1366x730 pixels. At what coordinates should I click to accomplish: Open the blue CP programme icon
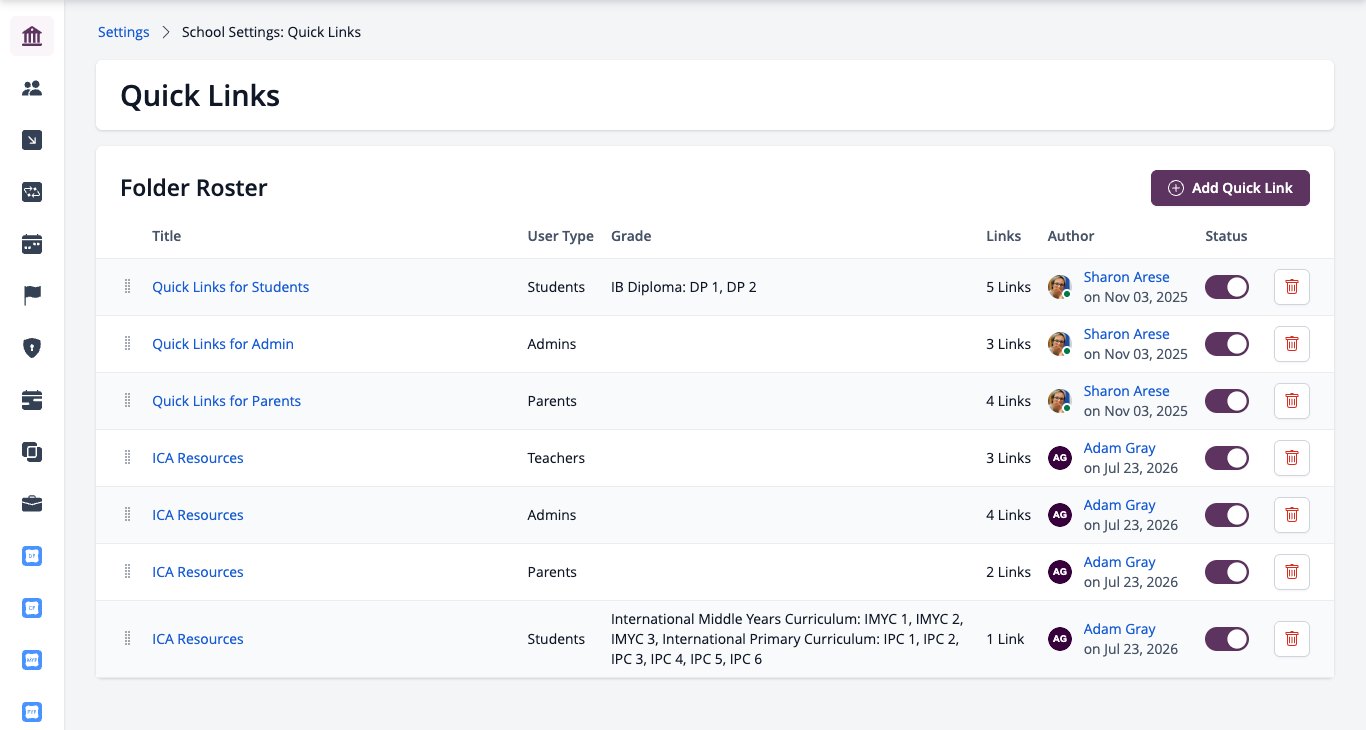tap(32, 608)
